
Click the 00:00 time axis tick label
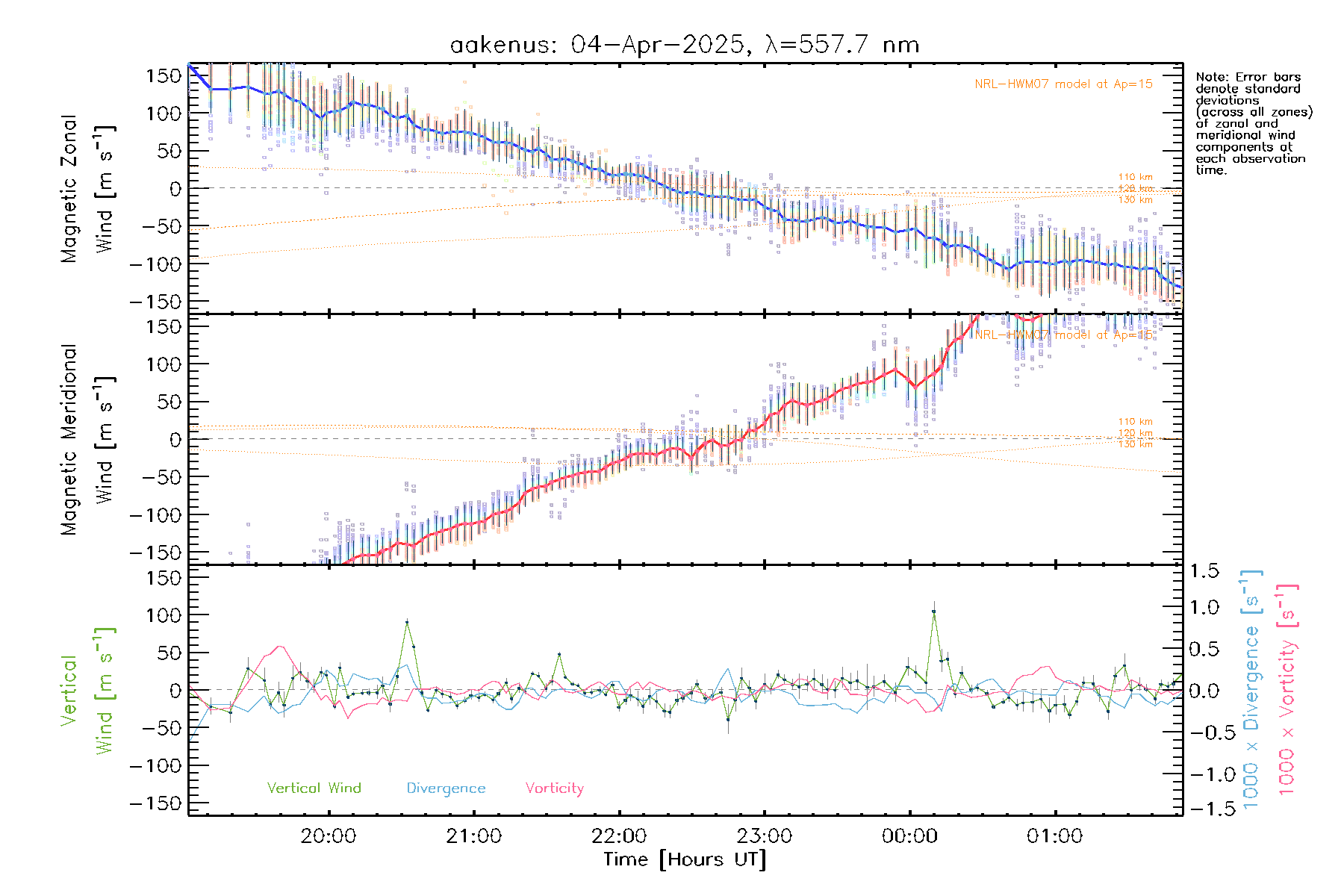[909, 836]
